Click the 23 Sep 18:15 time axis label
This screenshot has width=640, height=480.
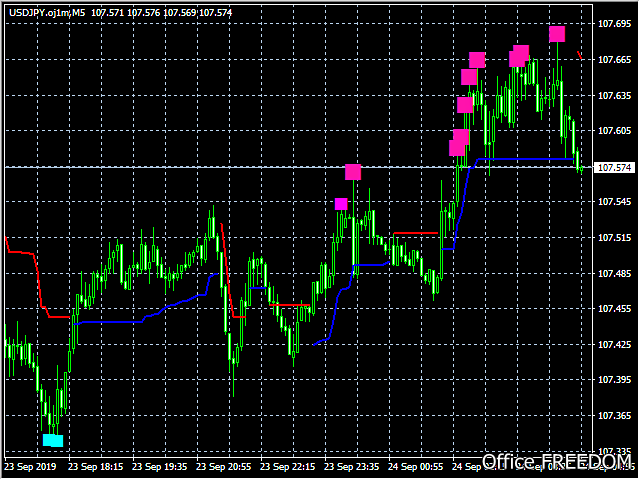96,467
